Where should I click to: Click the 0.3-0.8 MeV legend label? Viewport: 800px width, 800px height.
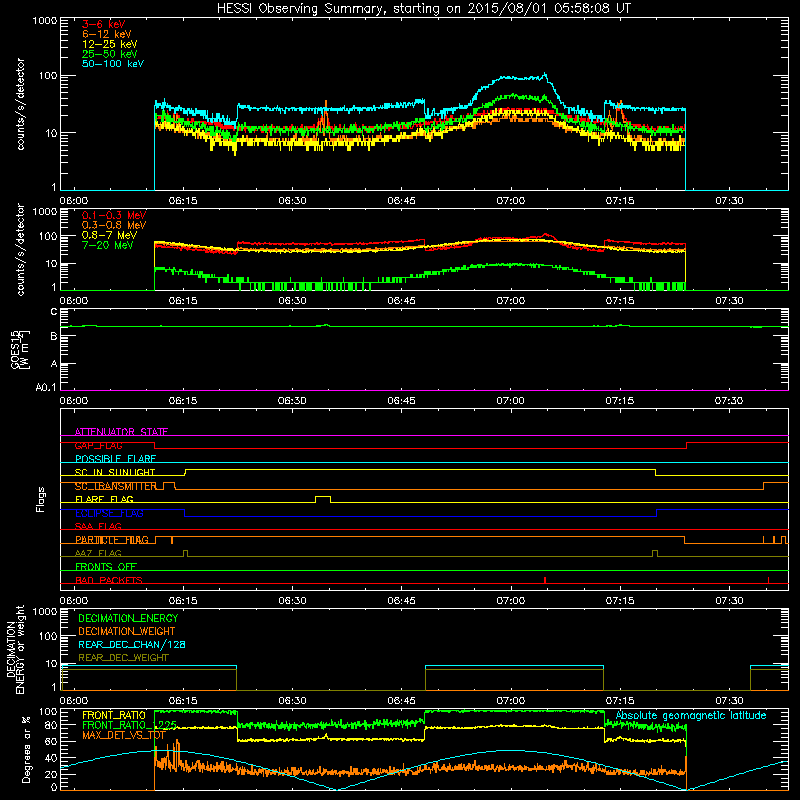(114, 225)
